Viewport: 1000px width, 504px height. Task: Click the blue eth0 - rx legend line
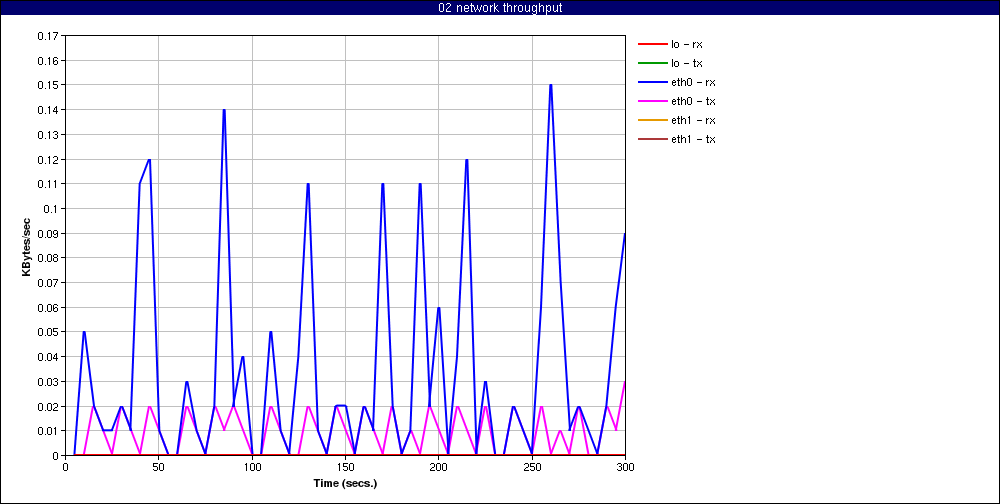coord(651,82)
